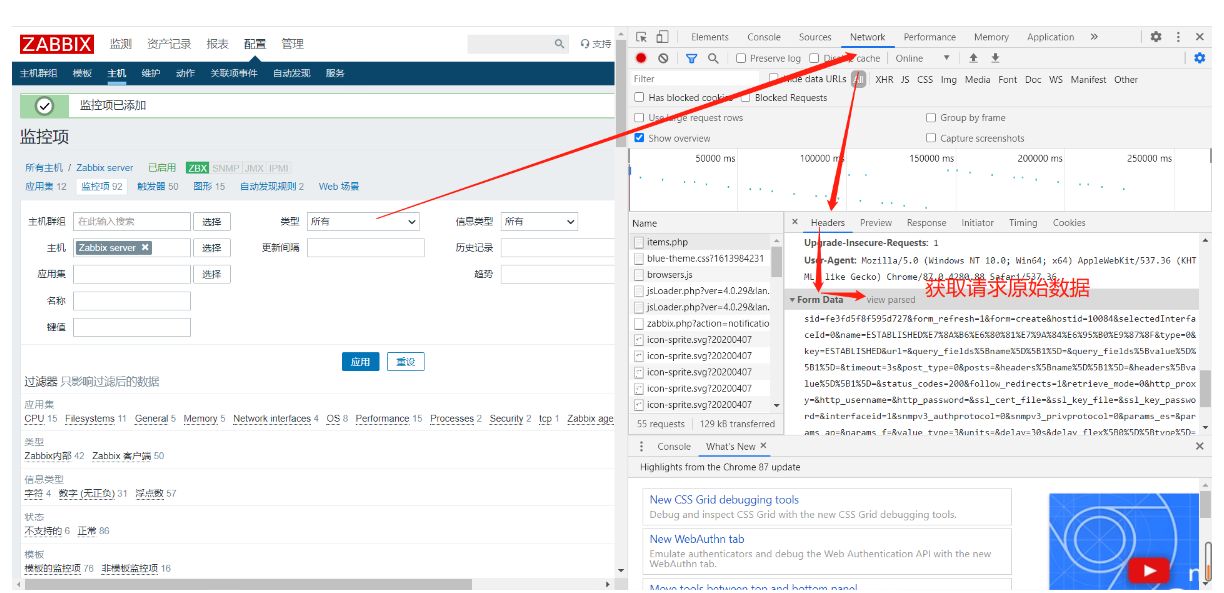Screen dimensions: 1224x593
Task: Click the network overview timeline
Action: point(918,178)
